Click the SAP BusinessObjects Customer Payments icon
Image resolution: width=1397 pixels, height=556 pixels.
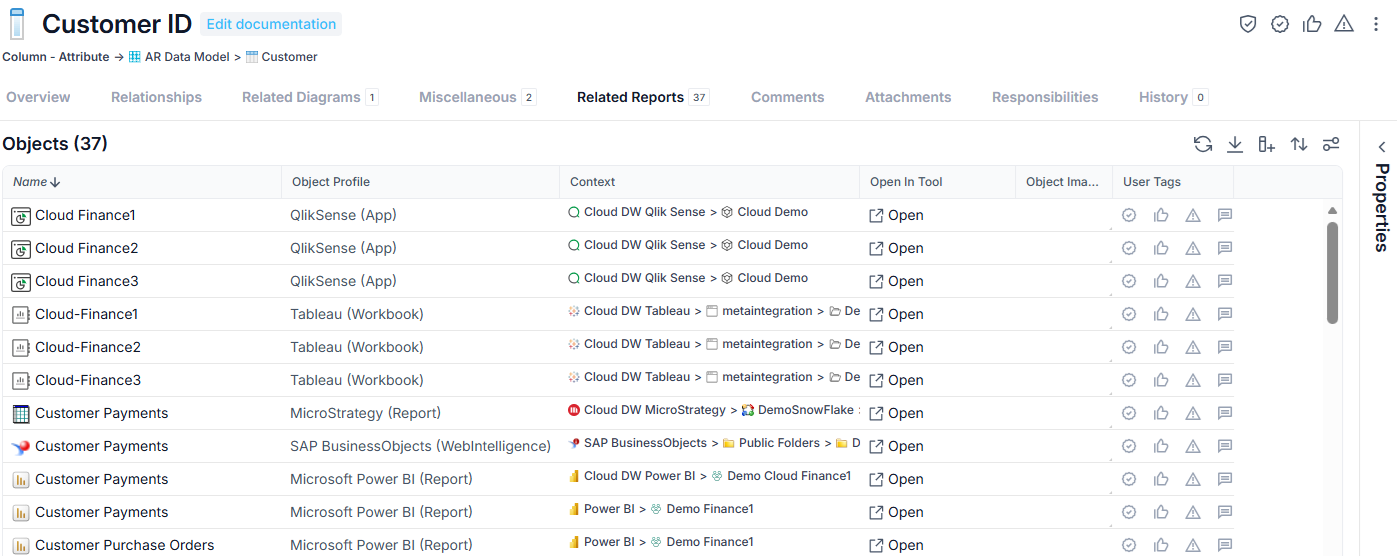pyautogui.click(x=21, y=447)
